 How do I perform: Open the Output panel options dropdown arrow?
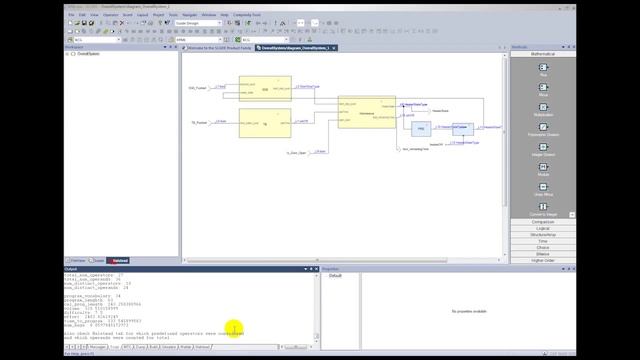(305, 269)
